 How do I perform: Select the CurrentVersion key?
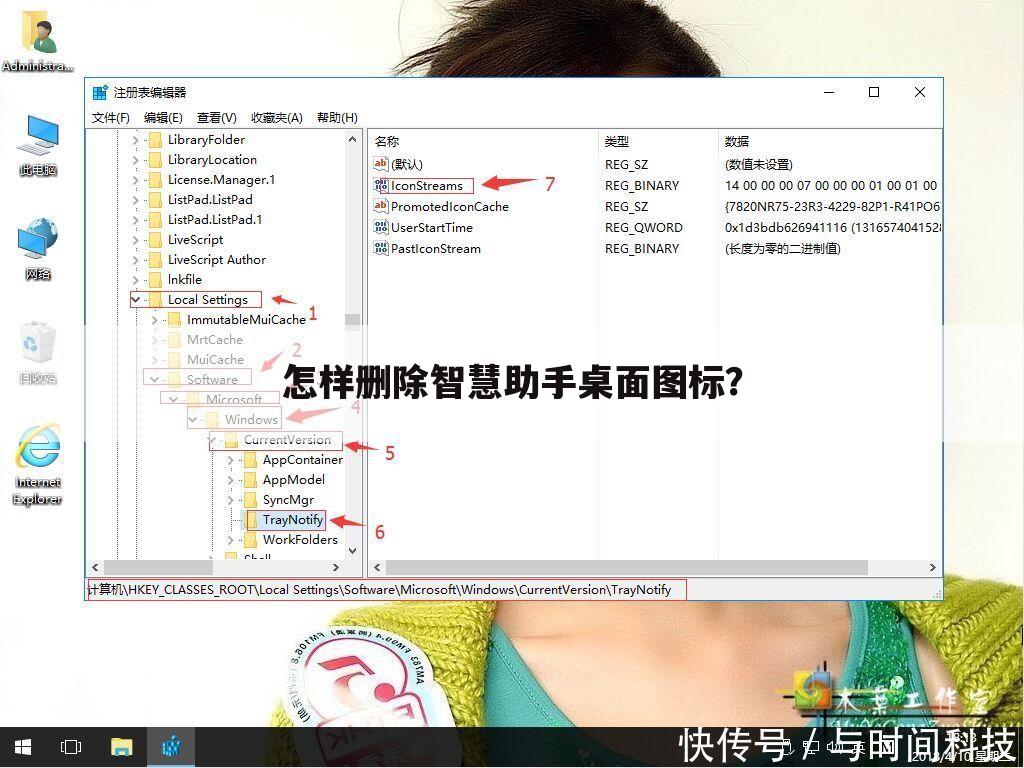[287, 440]
